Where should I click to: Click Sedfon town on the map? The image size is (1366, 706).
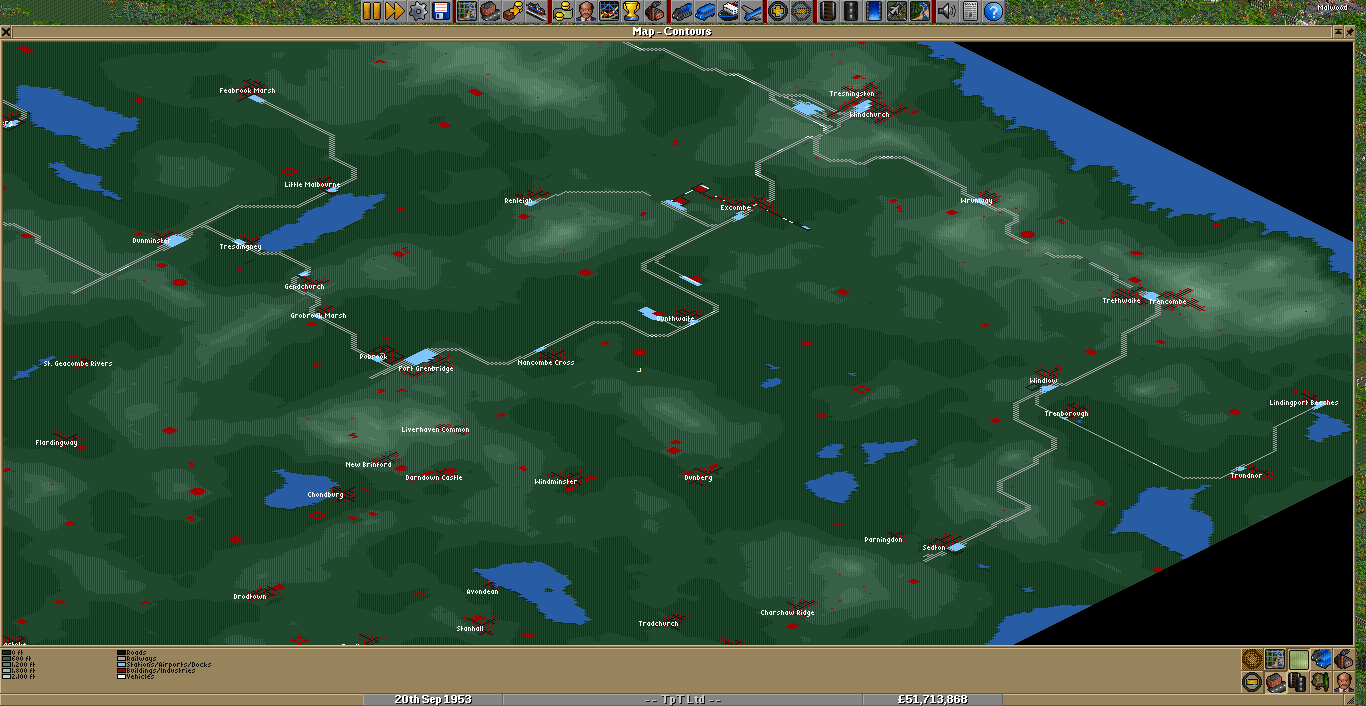click(x=934, y=548)
